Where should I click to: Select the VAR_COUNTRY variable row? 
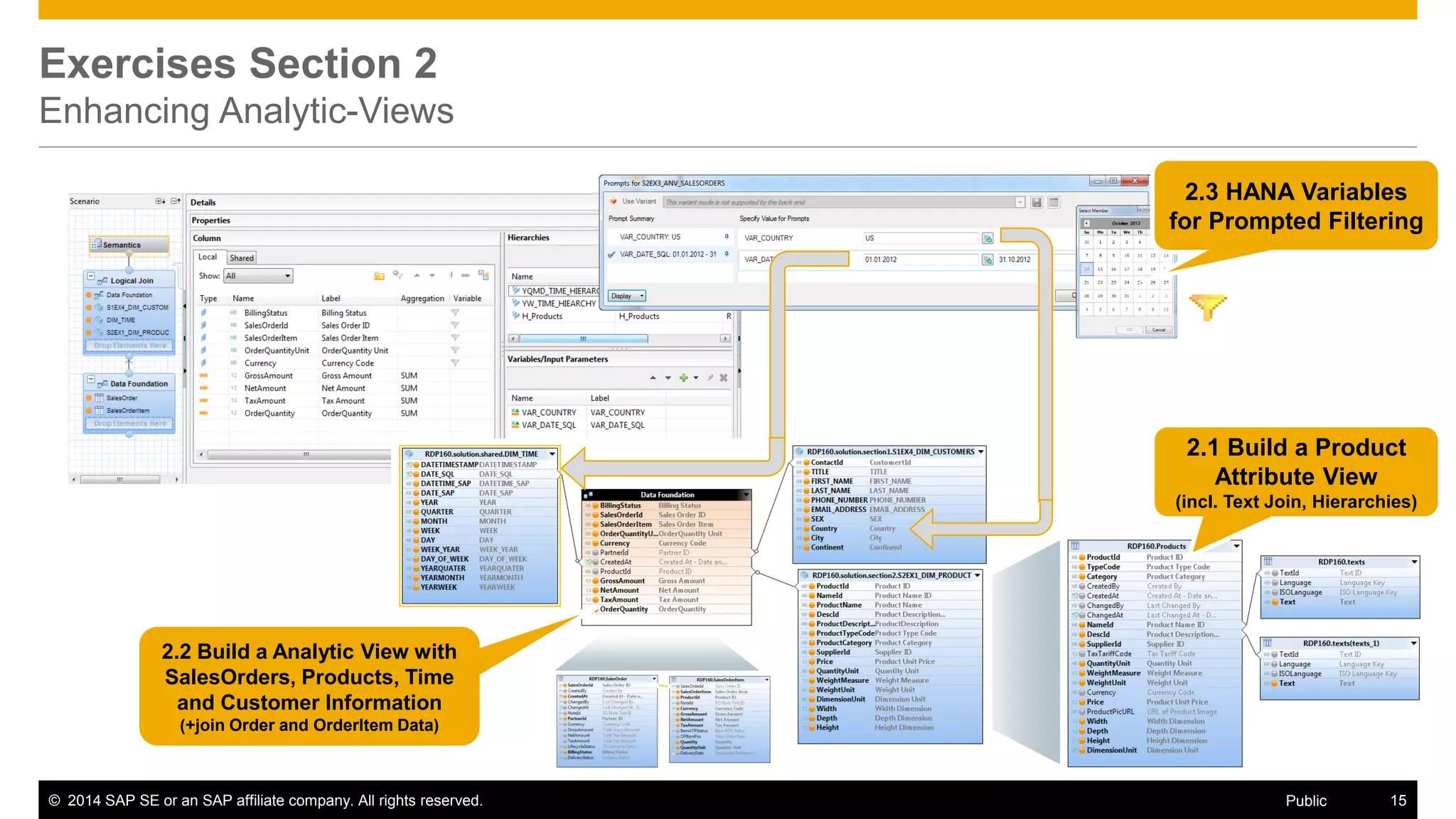point(620,412)
